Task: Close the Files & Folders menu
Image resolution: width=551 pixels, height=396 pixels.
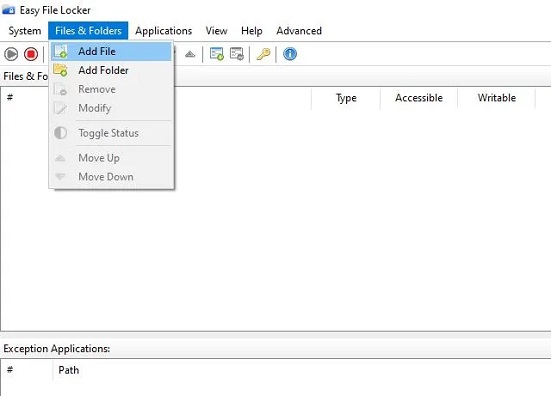Action: tap(88, 31)
